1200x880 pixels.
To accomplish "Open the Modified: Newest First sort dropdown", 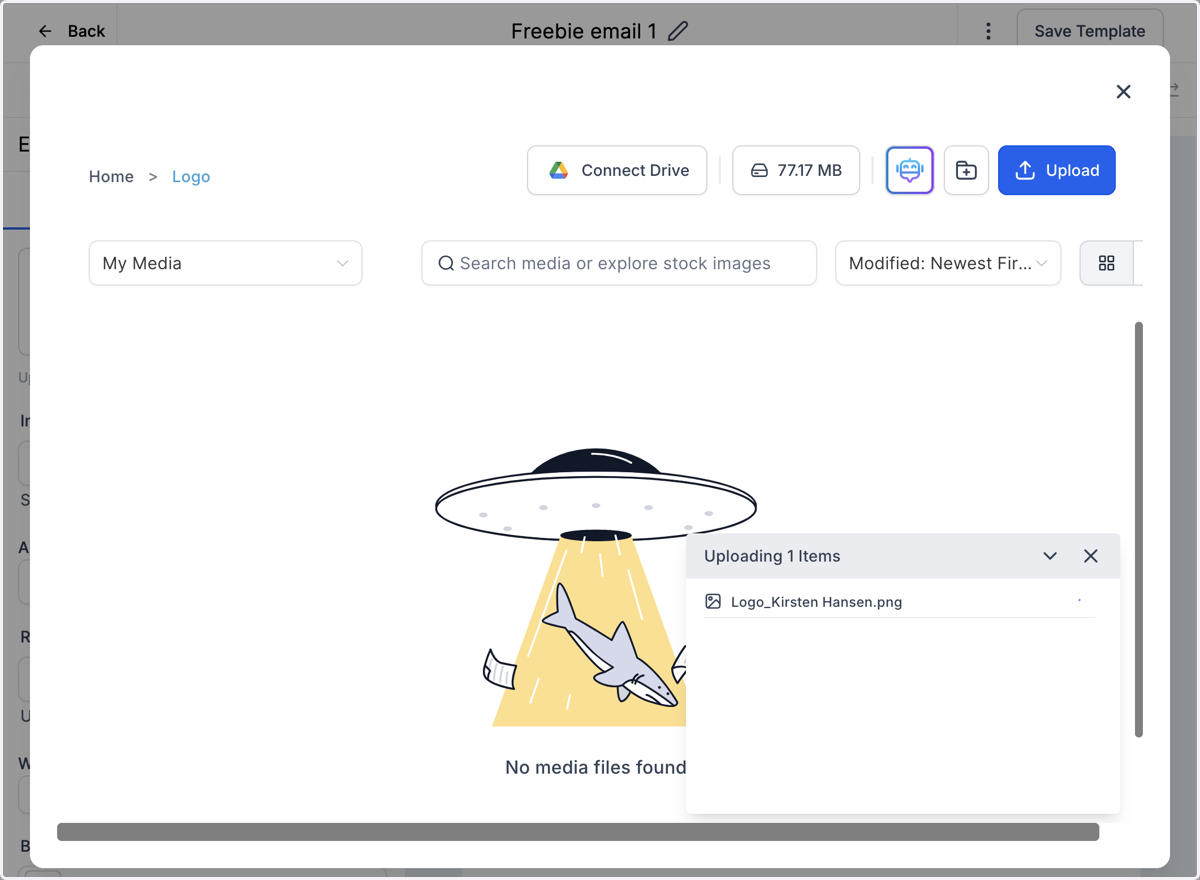I will click(948, 263).
